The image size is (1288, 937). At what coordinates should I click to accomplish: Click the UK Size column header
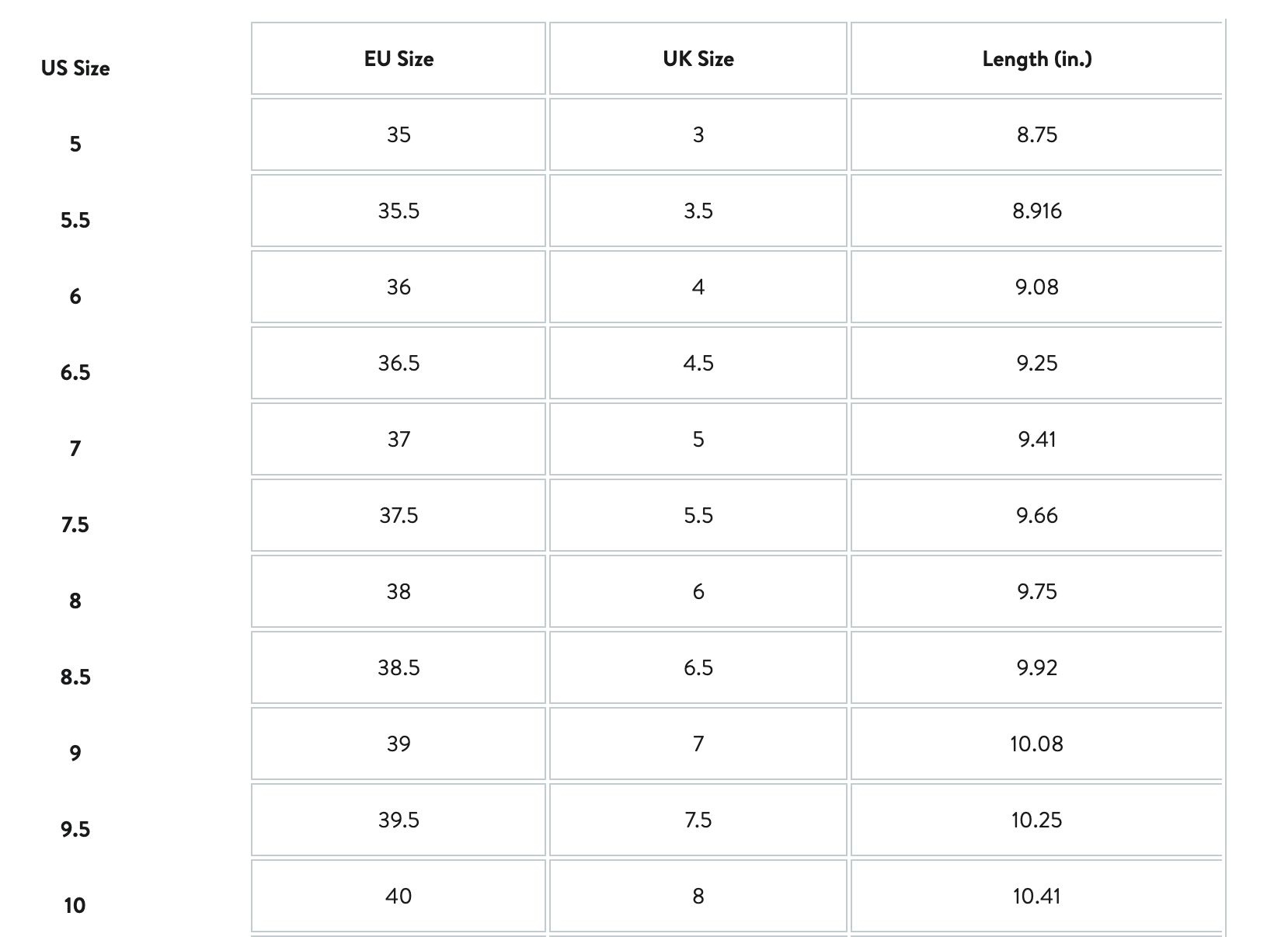[x=698, y=59]
